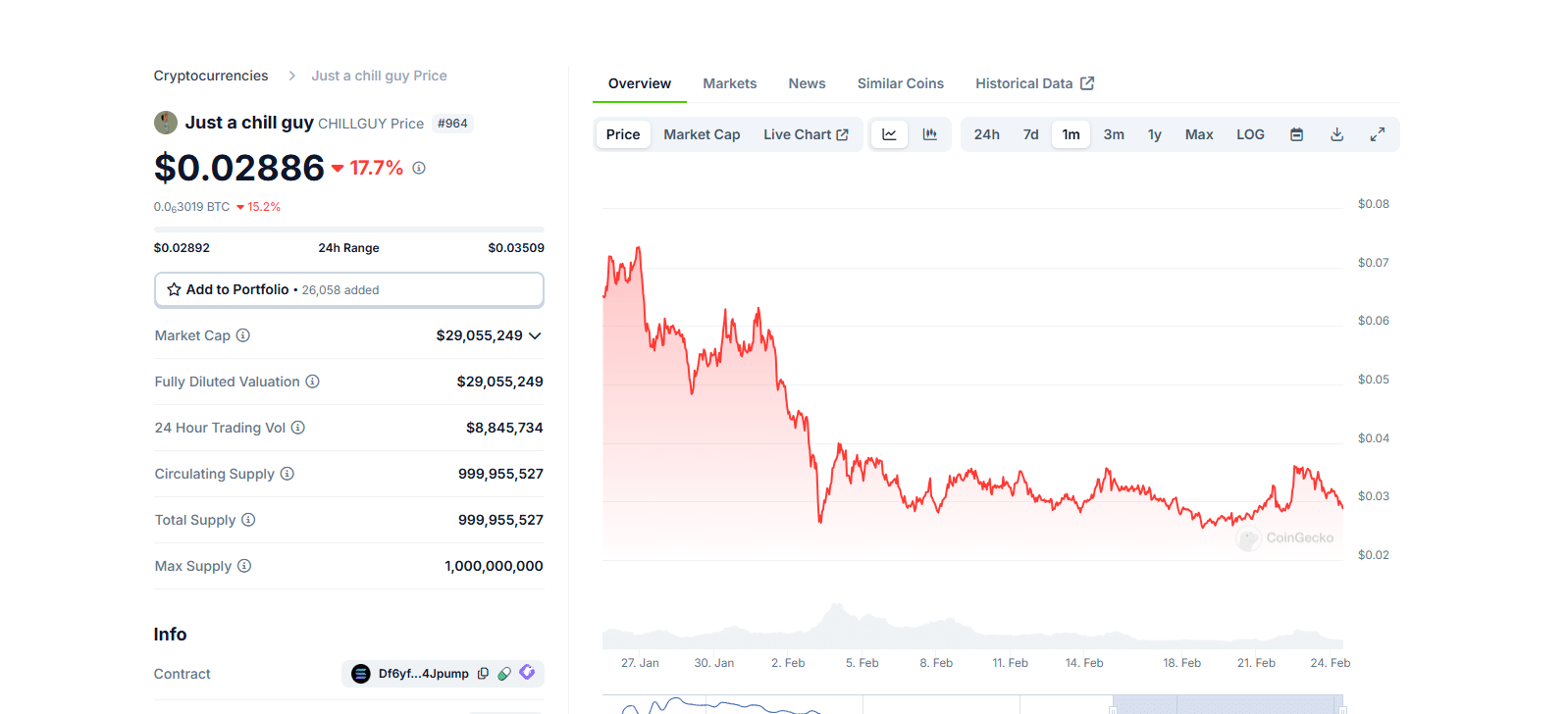
Task: Toggle LOG scale on chart
Action: [x=1250, y=134]
